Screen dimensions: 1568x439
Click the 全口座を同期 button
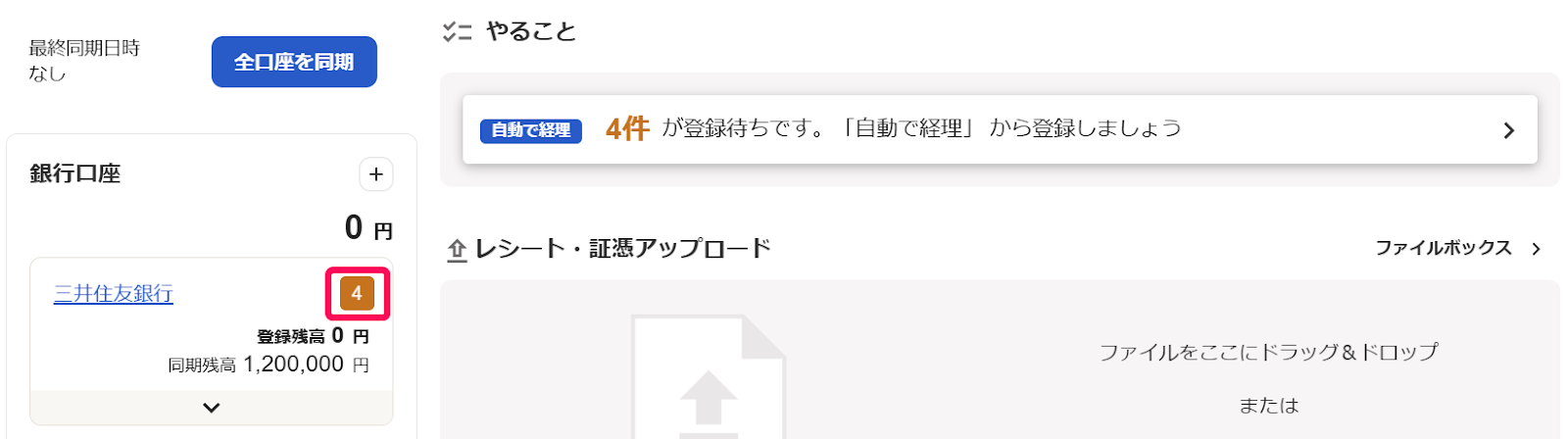[x=294, y=62]
